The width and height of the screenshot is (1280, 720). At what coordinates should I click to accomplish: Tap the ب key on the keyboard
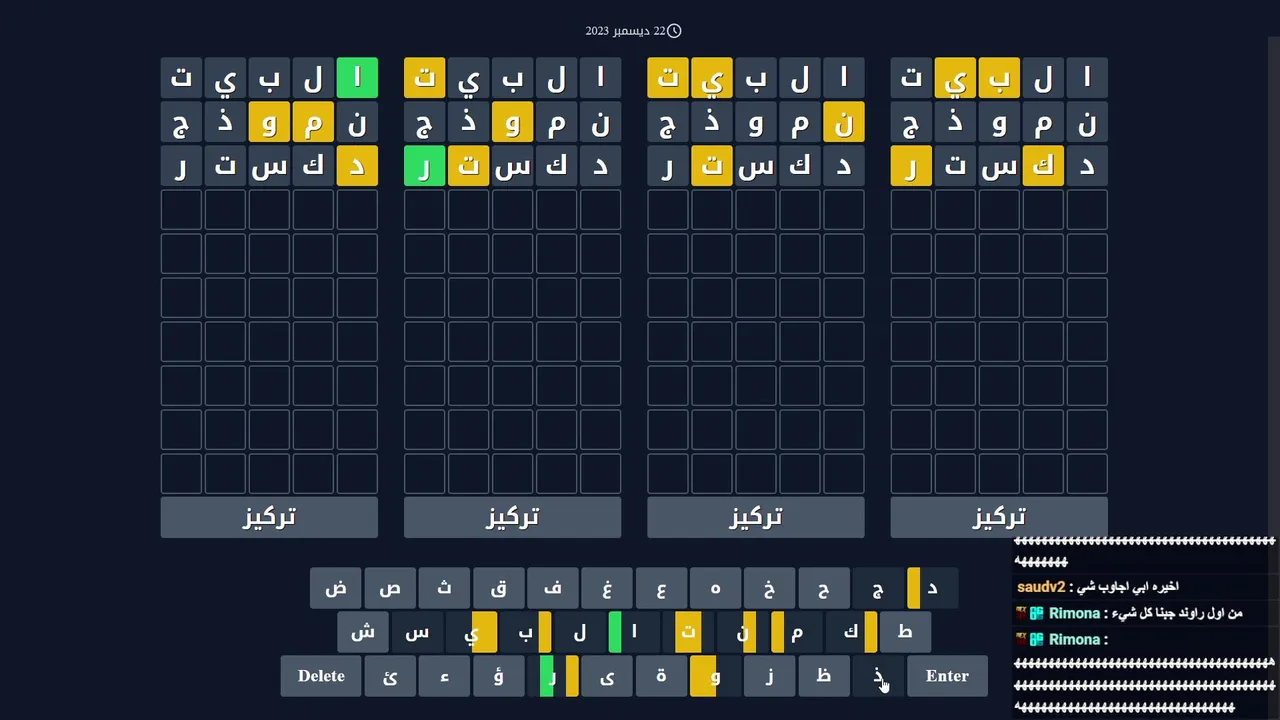point(525,632)
